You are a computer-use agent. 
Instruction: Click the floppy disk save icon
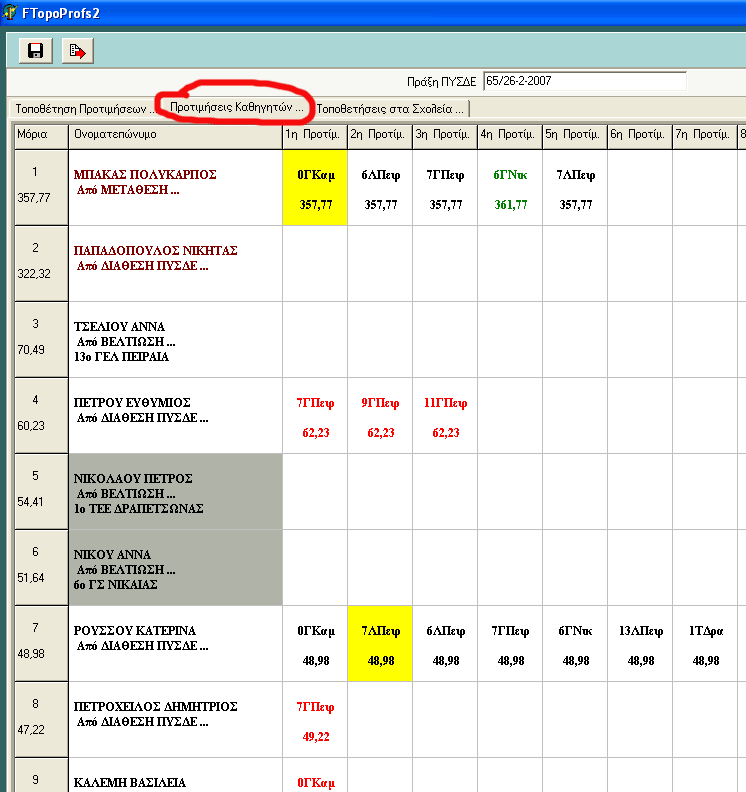tap(35, 50)
